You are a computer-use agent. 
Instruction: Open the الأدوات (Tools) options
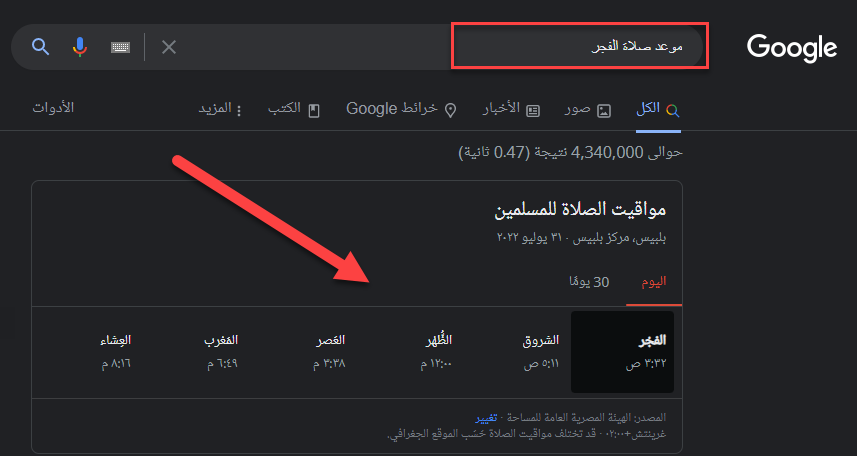53,108
